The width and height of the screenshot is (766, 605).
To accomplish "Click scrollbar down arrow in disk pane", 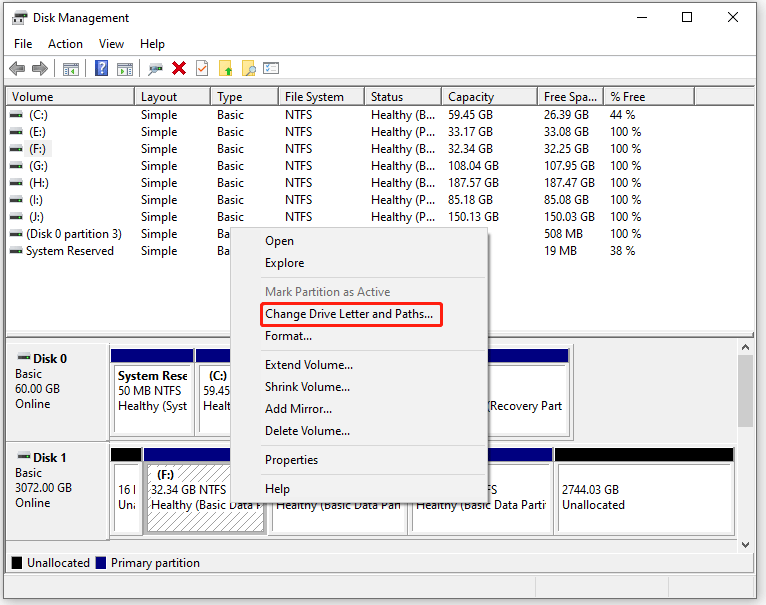I will (x=745, y=544).
